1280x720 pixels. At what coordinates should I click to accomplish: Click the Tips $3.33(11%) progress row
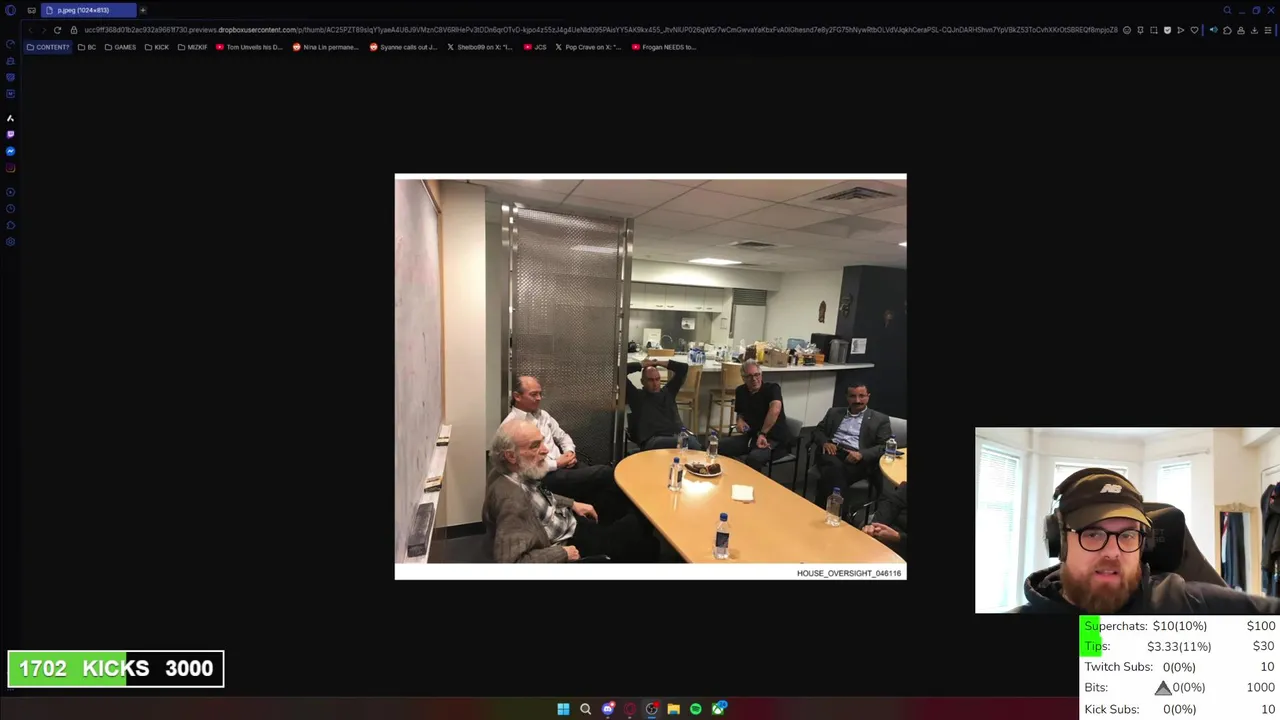pos(1180,646)
